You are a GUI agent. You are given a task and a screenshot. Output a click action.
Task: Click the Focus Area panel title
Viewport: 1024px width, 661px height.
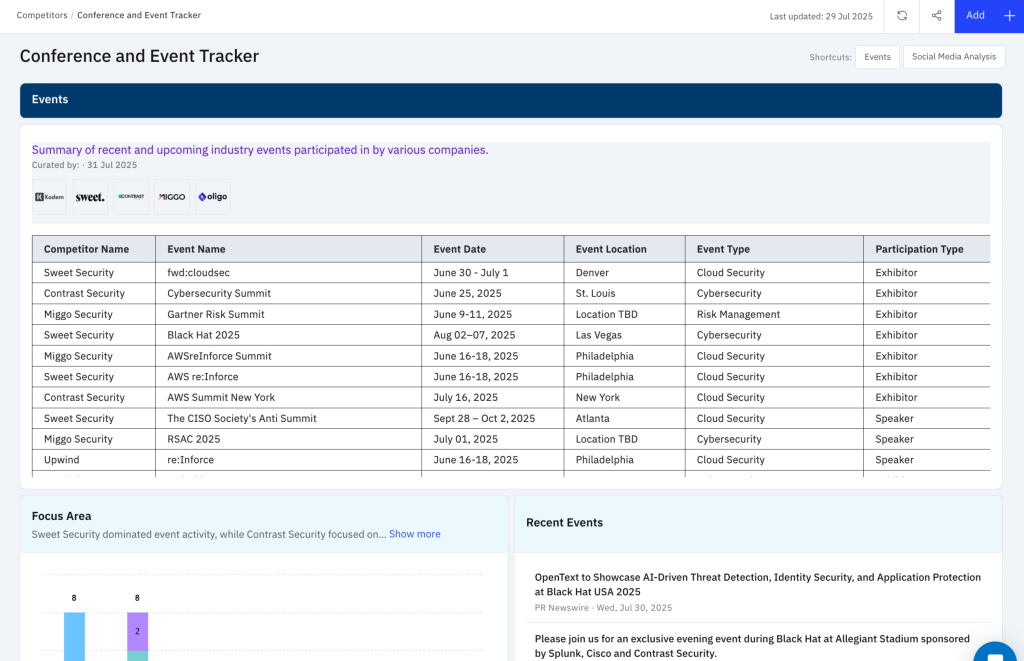point(61,516)
